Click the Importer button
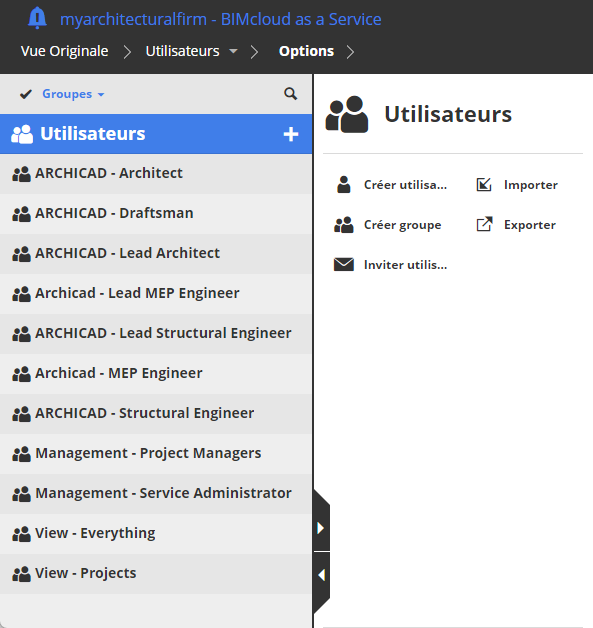This screenshot has width=593, height=628. coord(517,185)
